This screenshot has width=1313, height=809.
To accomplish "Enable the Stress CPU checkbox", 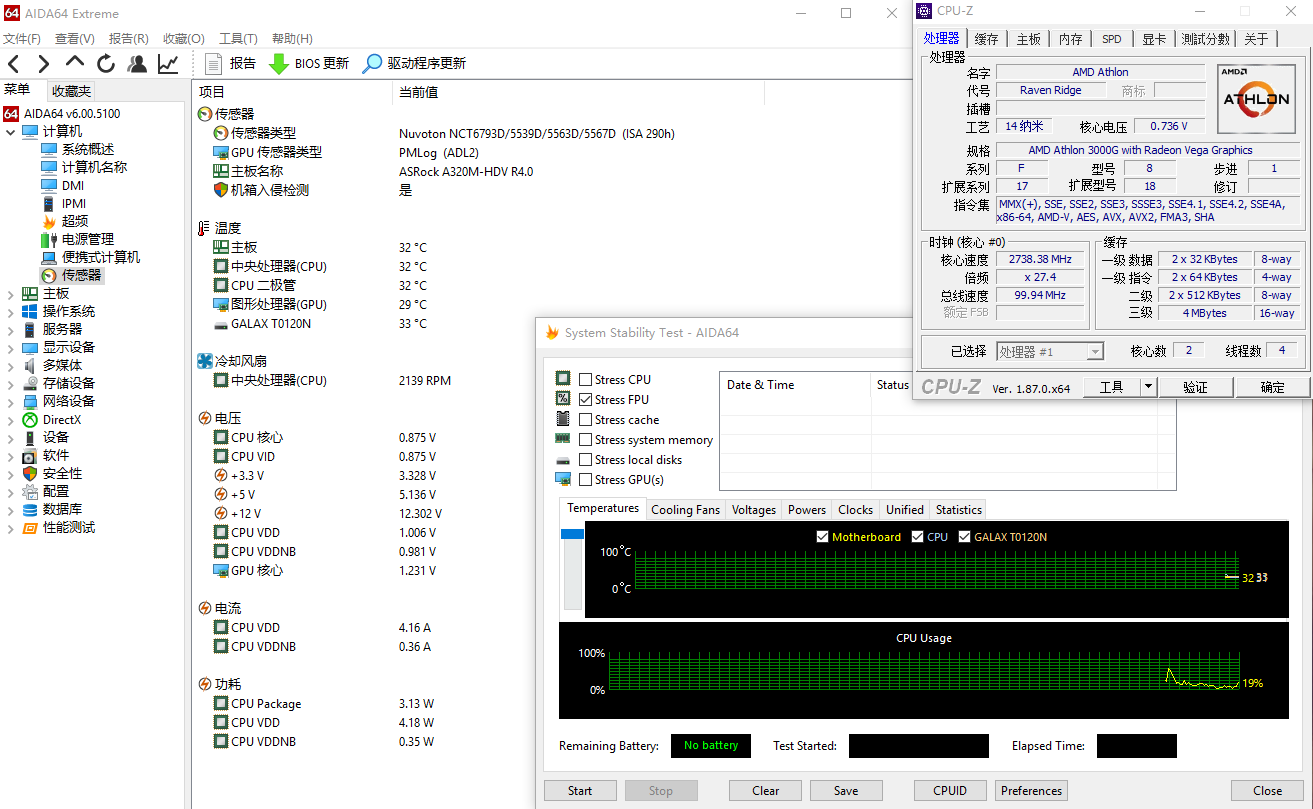I will tap(586, 380).
